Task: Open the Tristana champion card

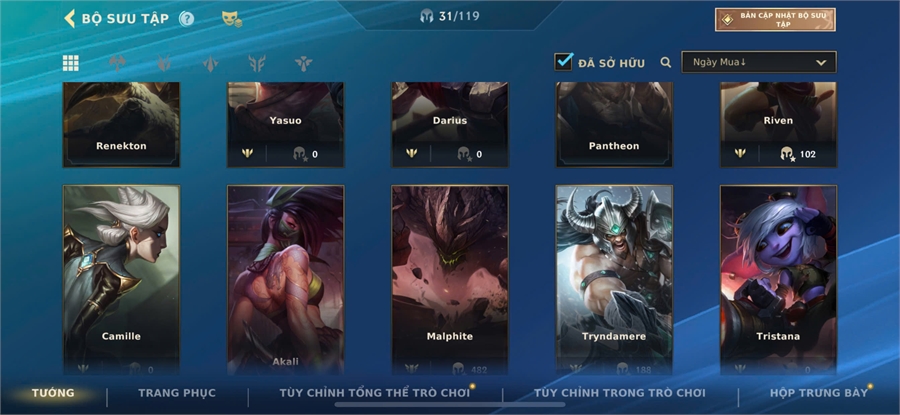Action: pyautogui.click(x=778, y=280)
